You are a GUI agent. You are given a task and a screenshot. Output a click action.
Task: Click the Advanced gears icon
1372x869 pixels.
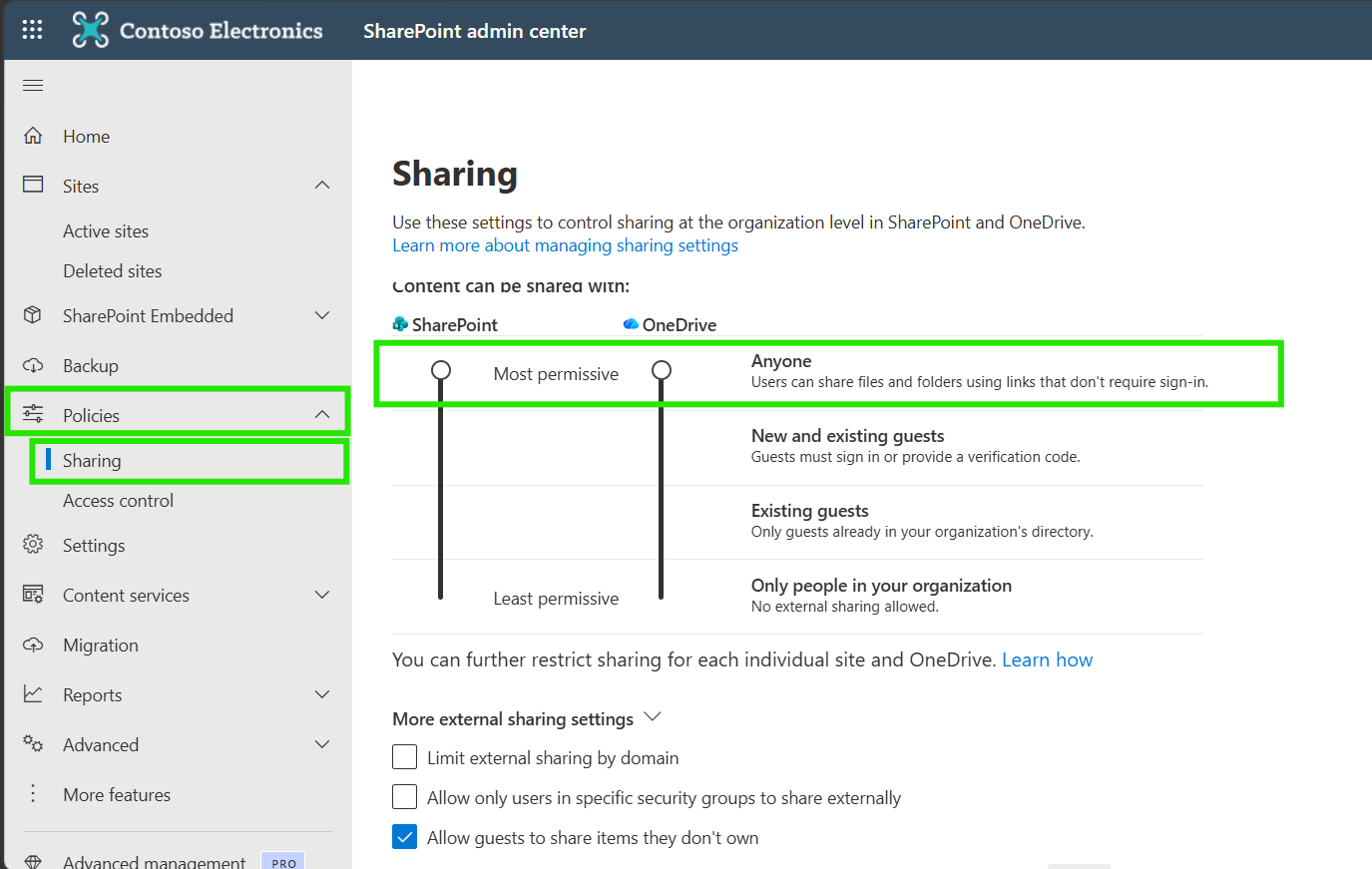tap(33, 744)
